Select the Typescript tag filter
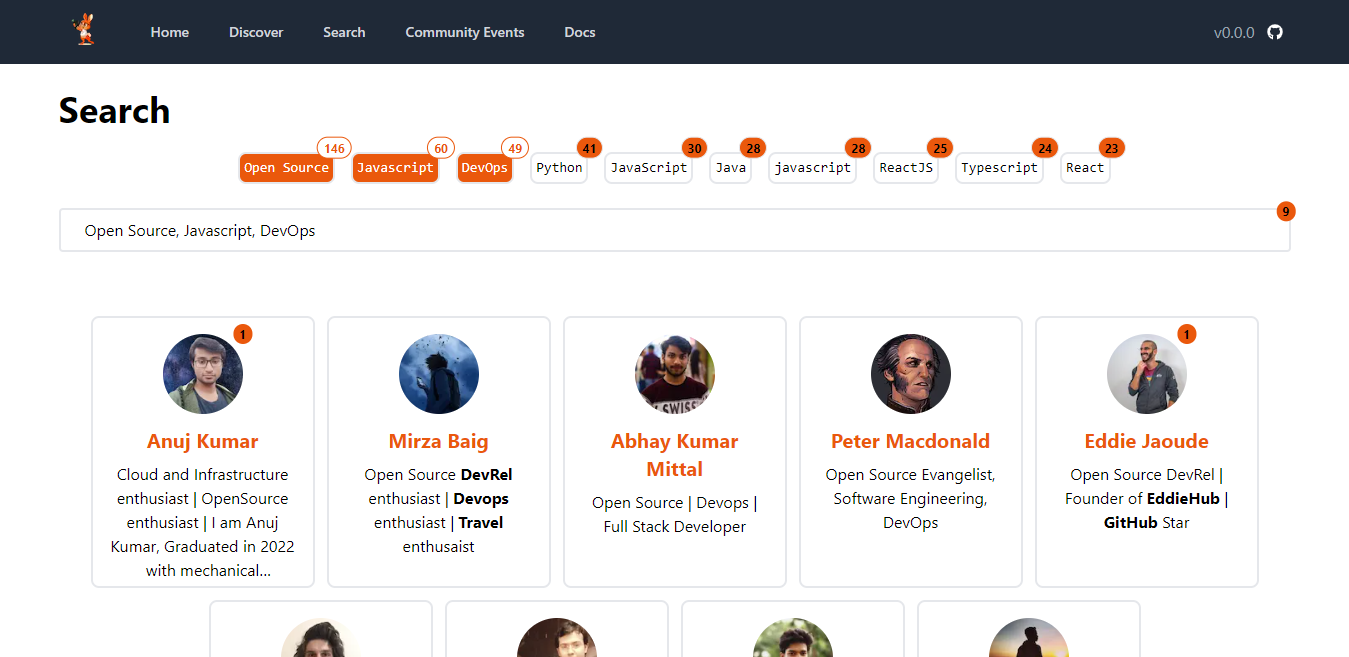 coord(999,168)
